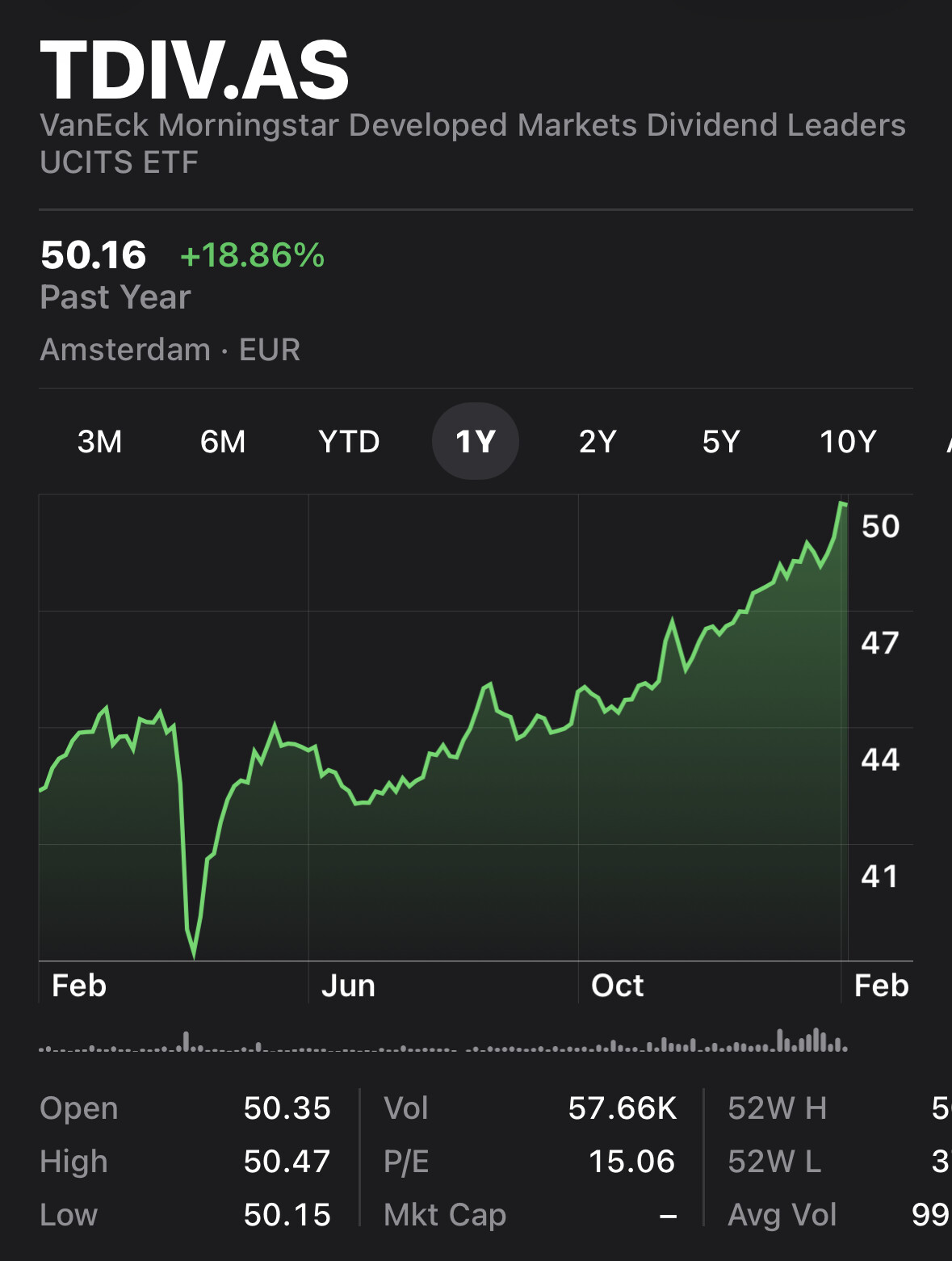Tap the TDIV.AS ticker title

(x=195, y=71)
